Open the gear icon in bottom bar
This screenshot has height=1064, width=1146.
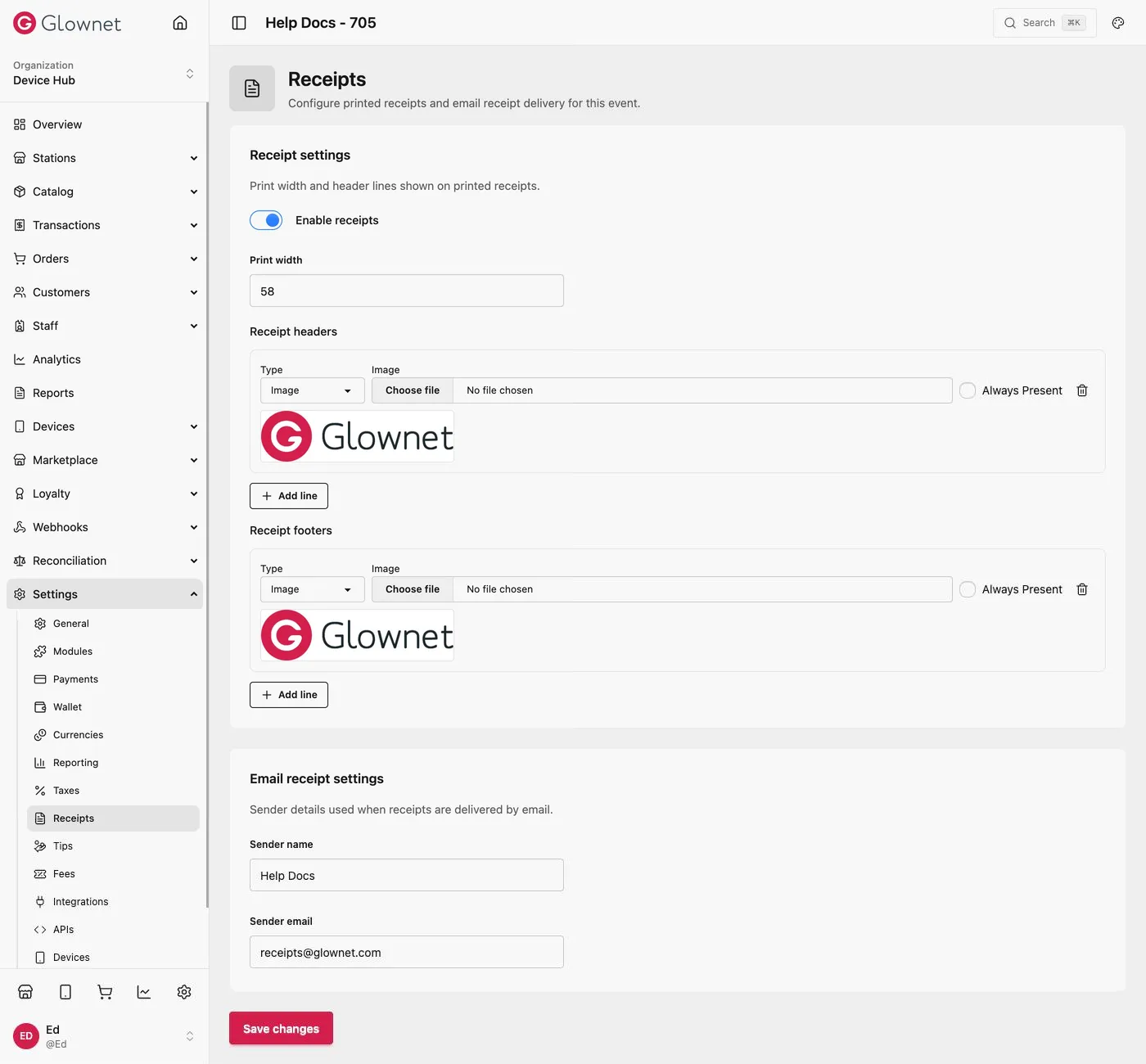(184, 992)
